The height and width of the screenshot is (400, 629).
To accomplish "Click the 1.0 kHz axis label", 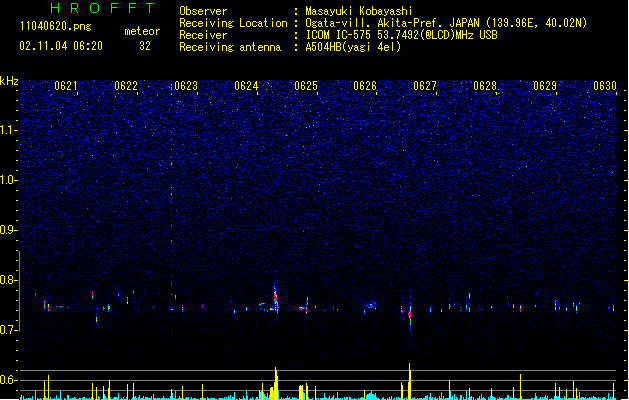I will click(8, 180).
